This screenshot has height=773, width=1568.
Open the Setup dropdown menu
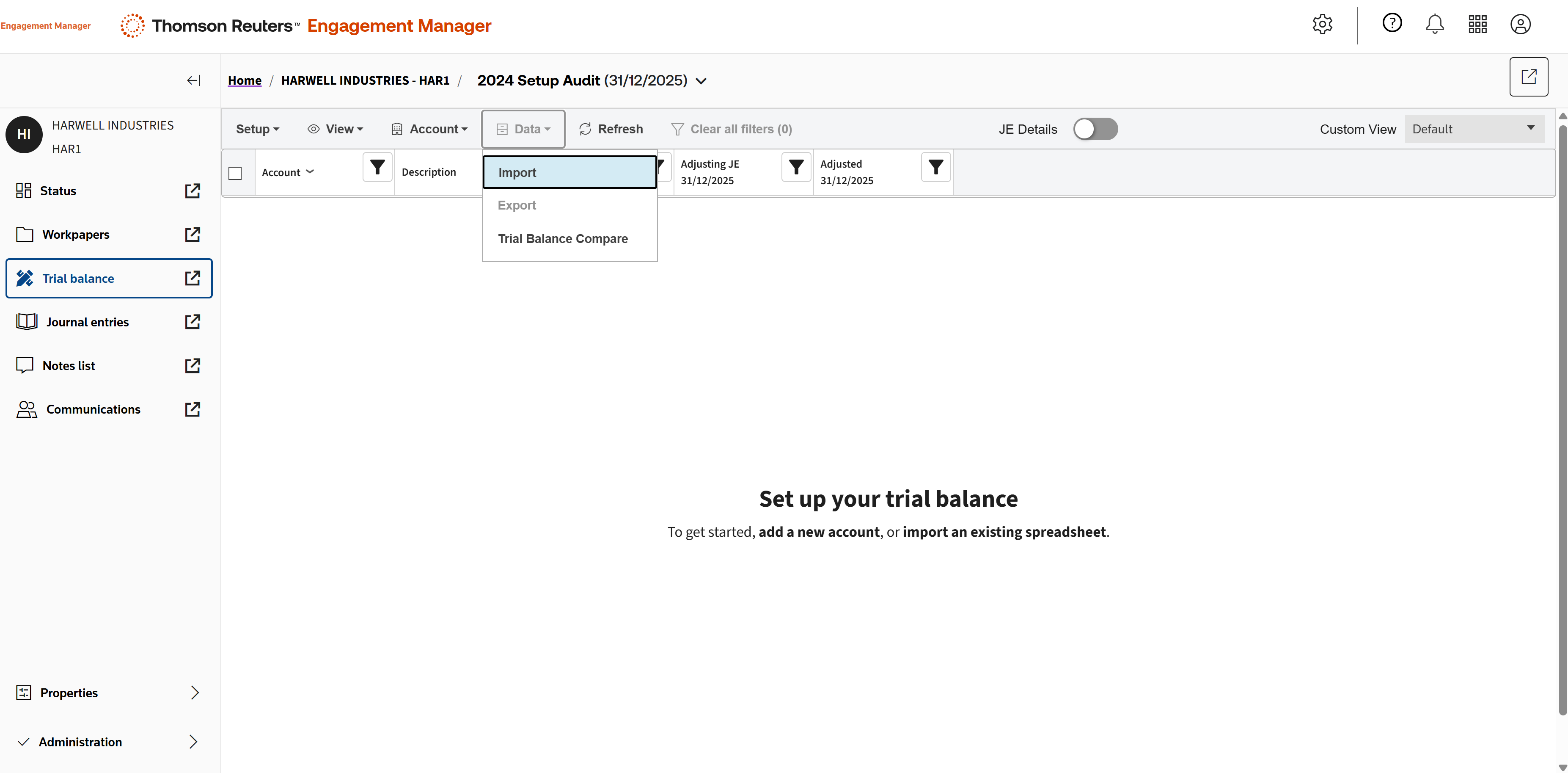point(257,129)
